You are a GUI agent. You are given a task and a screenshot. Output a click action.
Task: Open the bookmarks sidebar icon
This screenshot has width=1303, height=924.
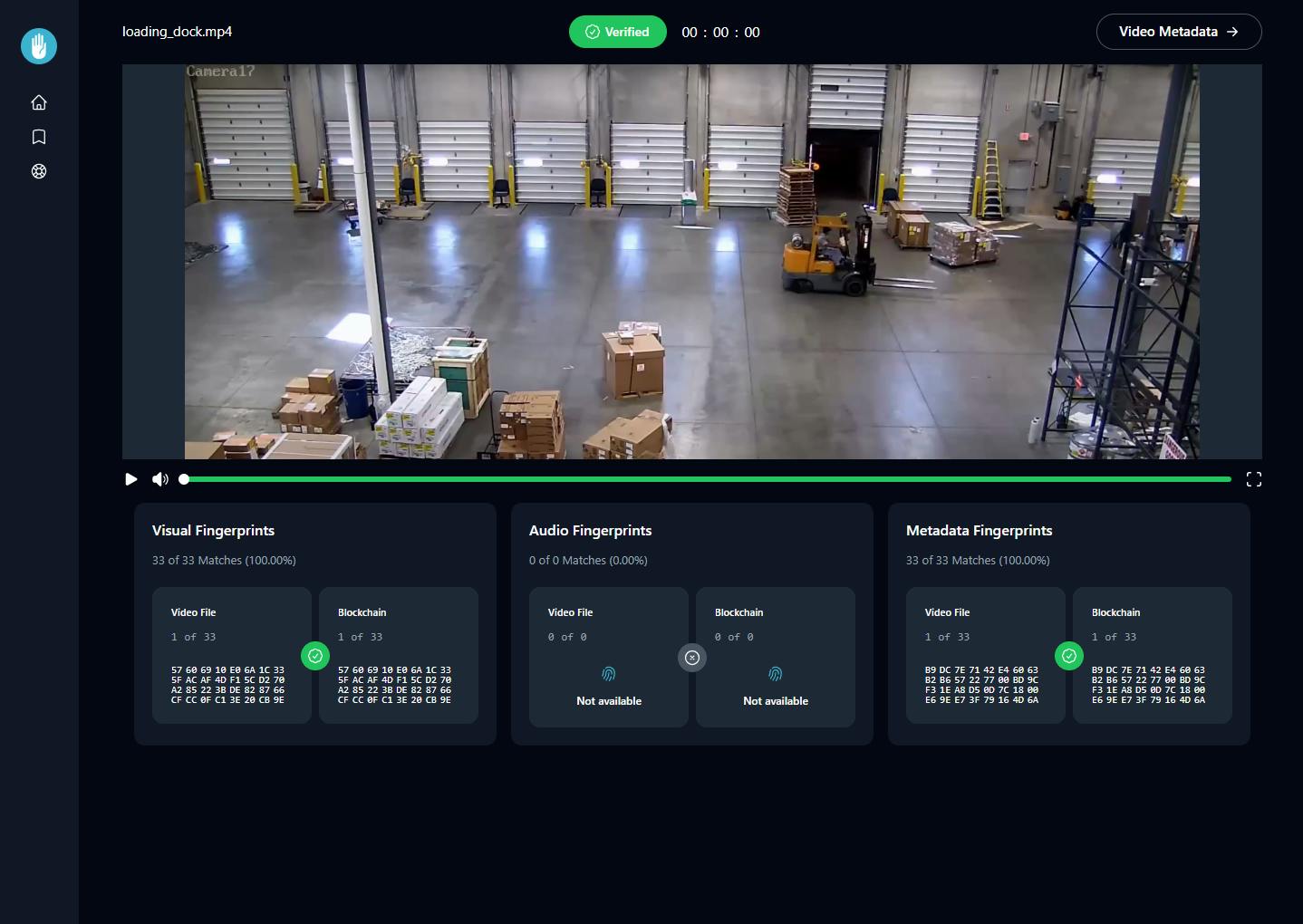(x=39, y=137)
